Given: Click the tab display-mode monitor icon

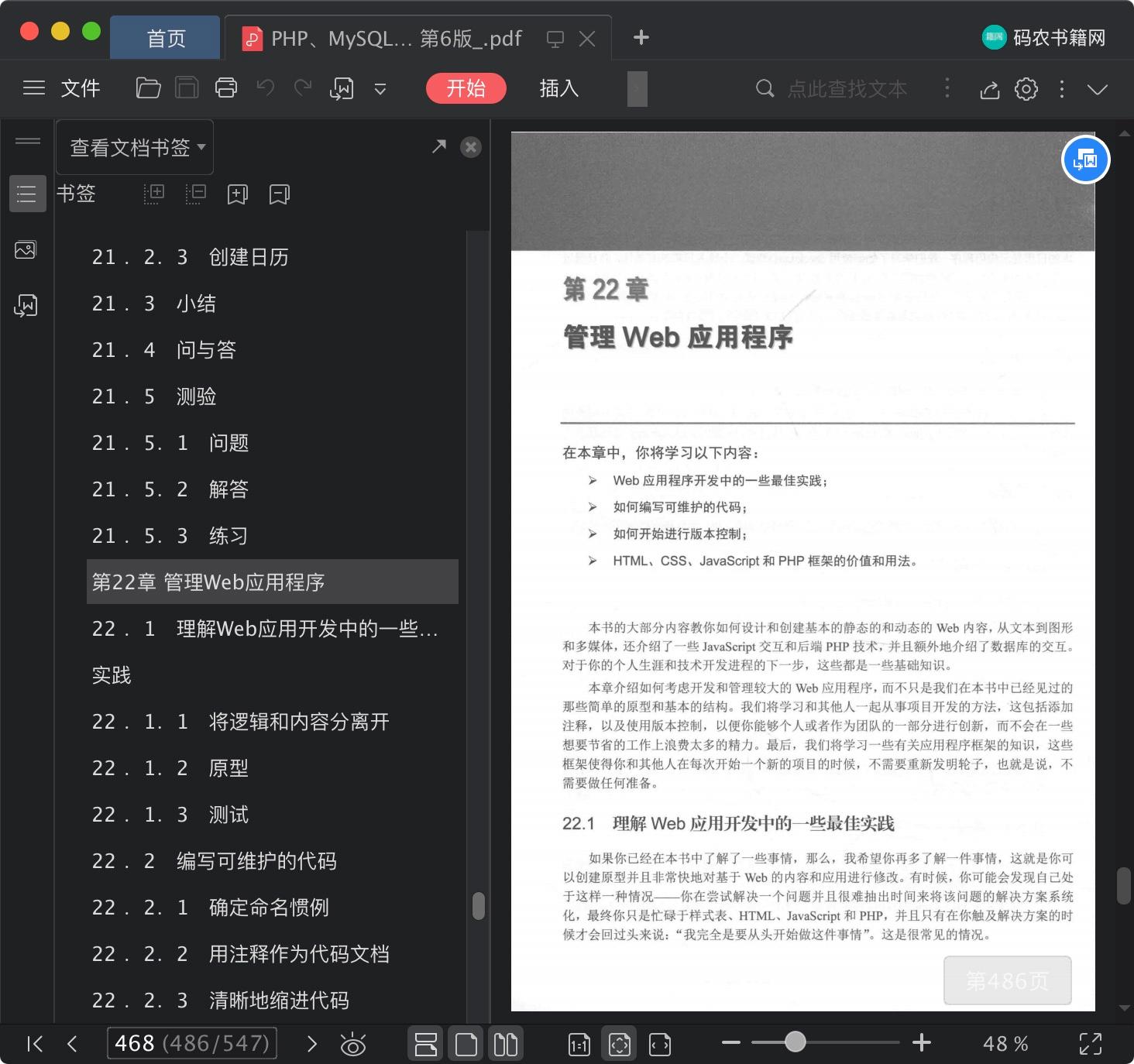Looking at the screenshot, I should (x=555, y=39).
